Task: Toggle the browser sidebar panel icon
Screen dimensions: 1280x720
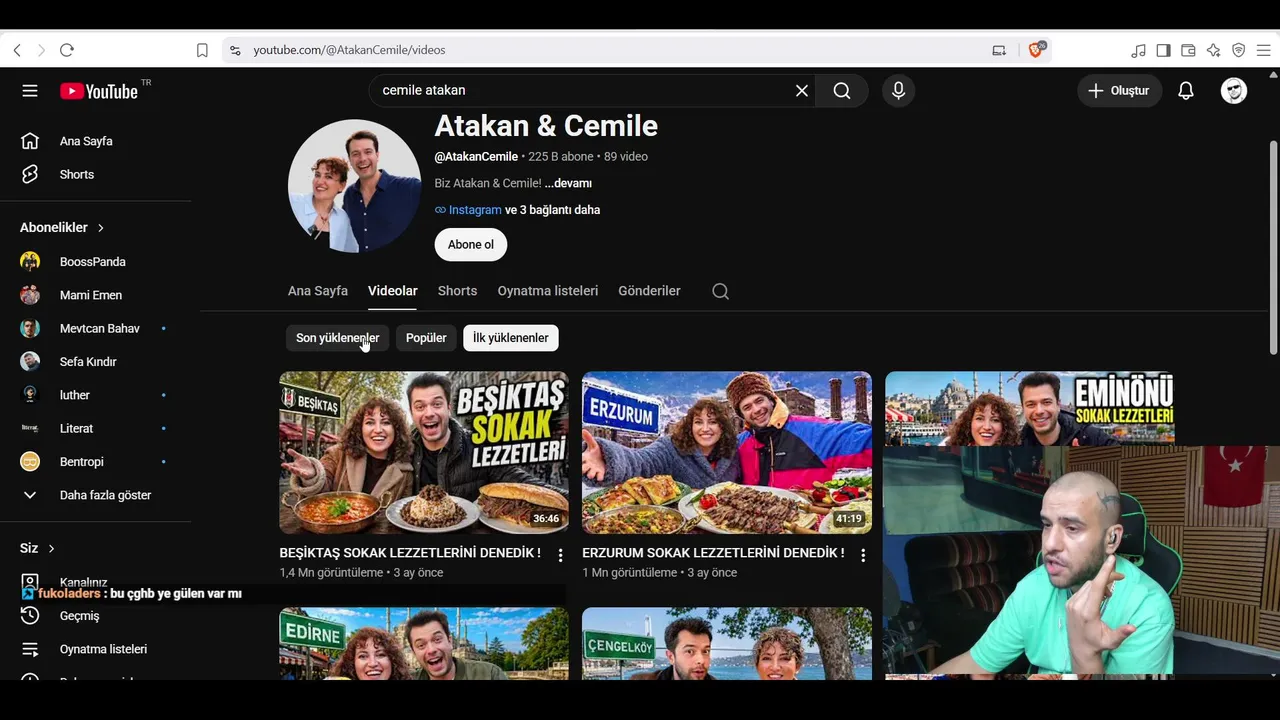Action: point(1163,50)
